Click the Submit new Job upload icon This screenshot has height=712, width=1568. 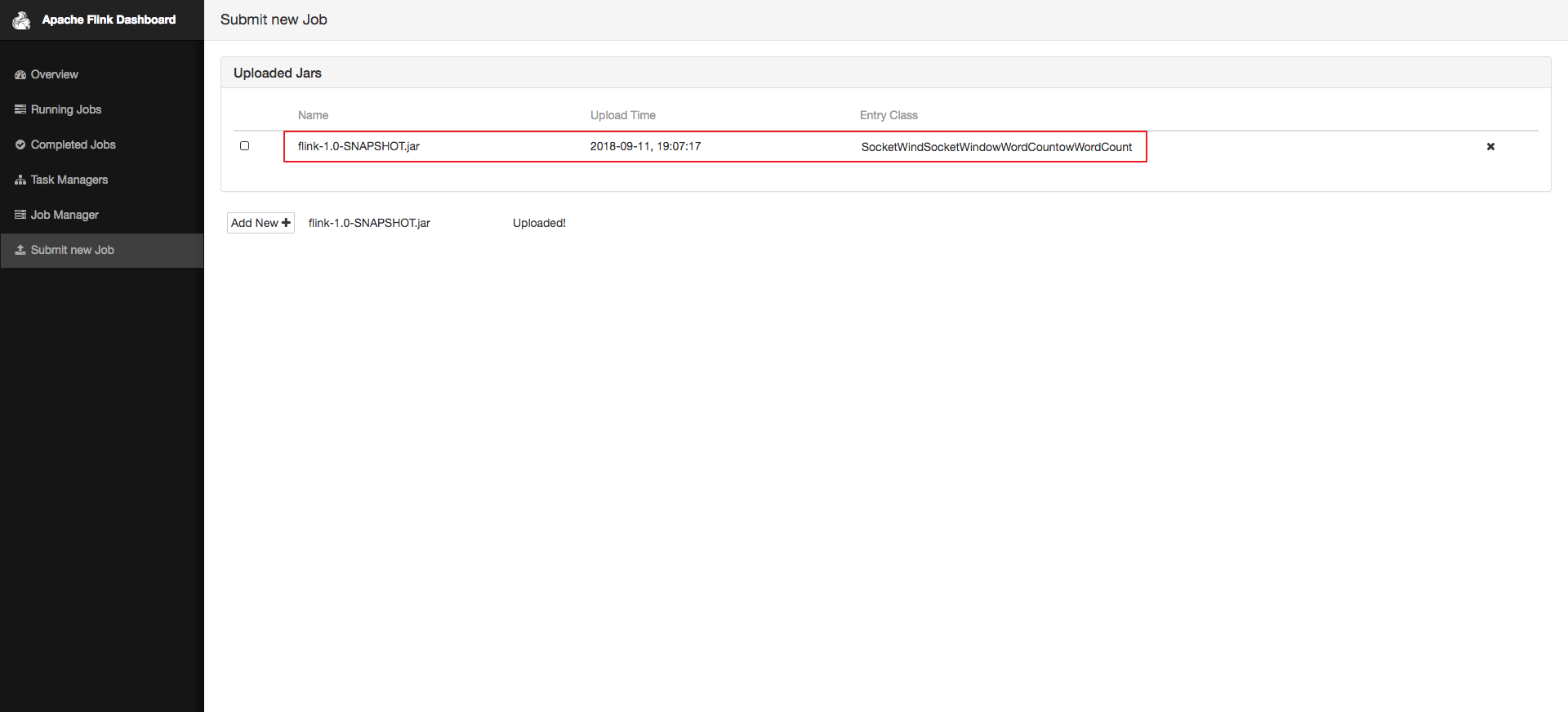pos(20,250)
